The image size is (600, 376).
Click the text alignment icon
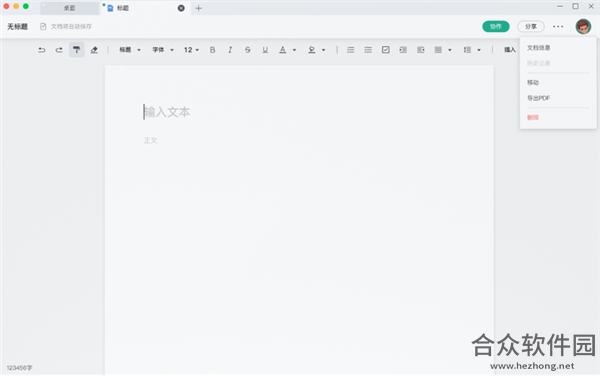tap(438, 50)
